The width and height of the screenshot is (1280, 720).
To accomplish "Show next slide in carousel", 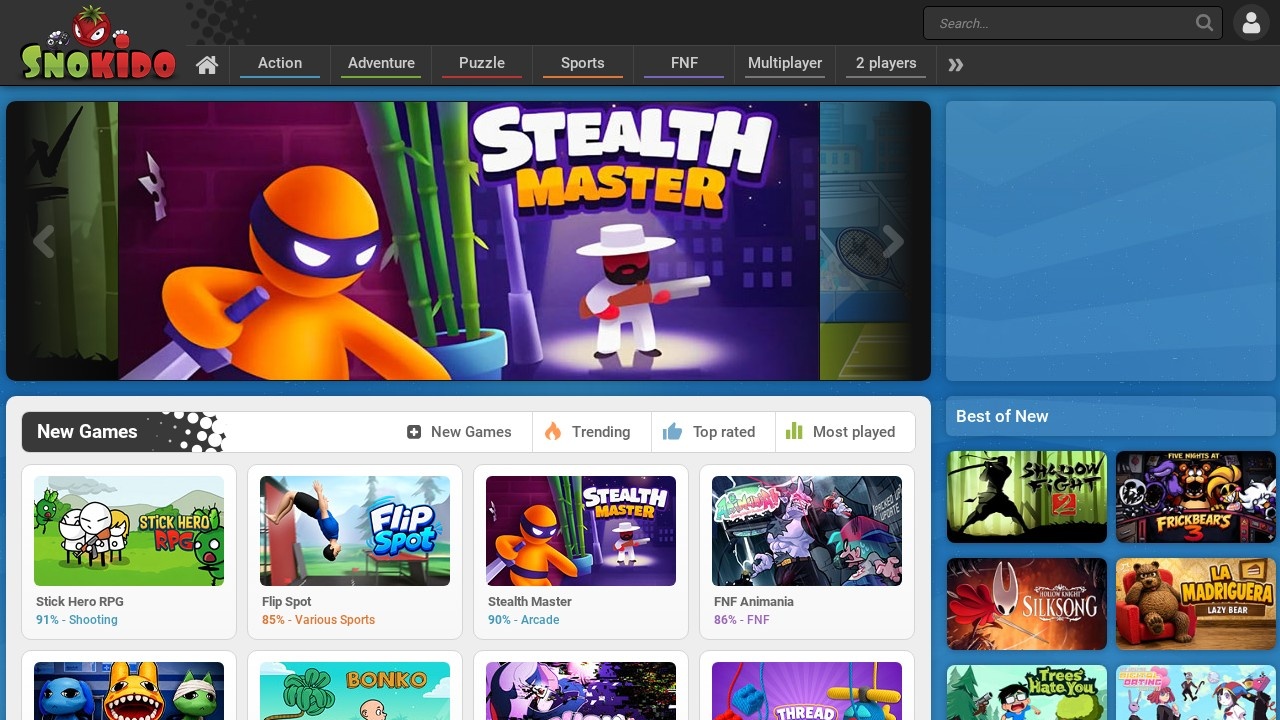I will (893, 241).
